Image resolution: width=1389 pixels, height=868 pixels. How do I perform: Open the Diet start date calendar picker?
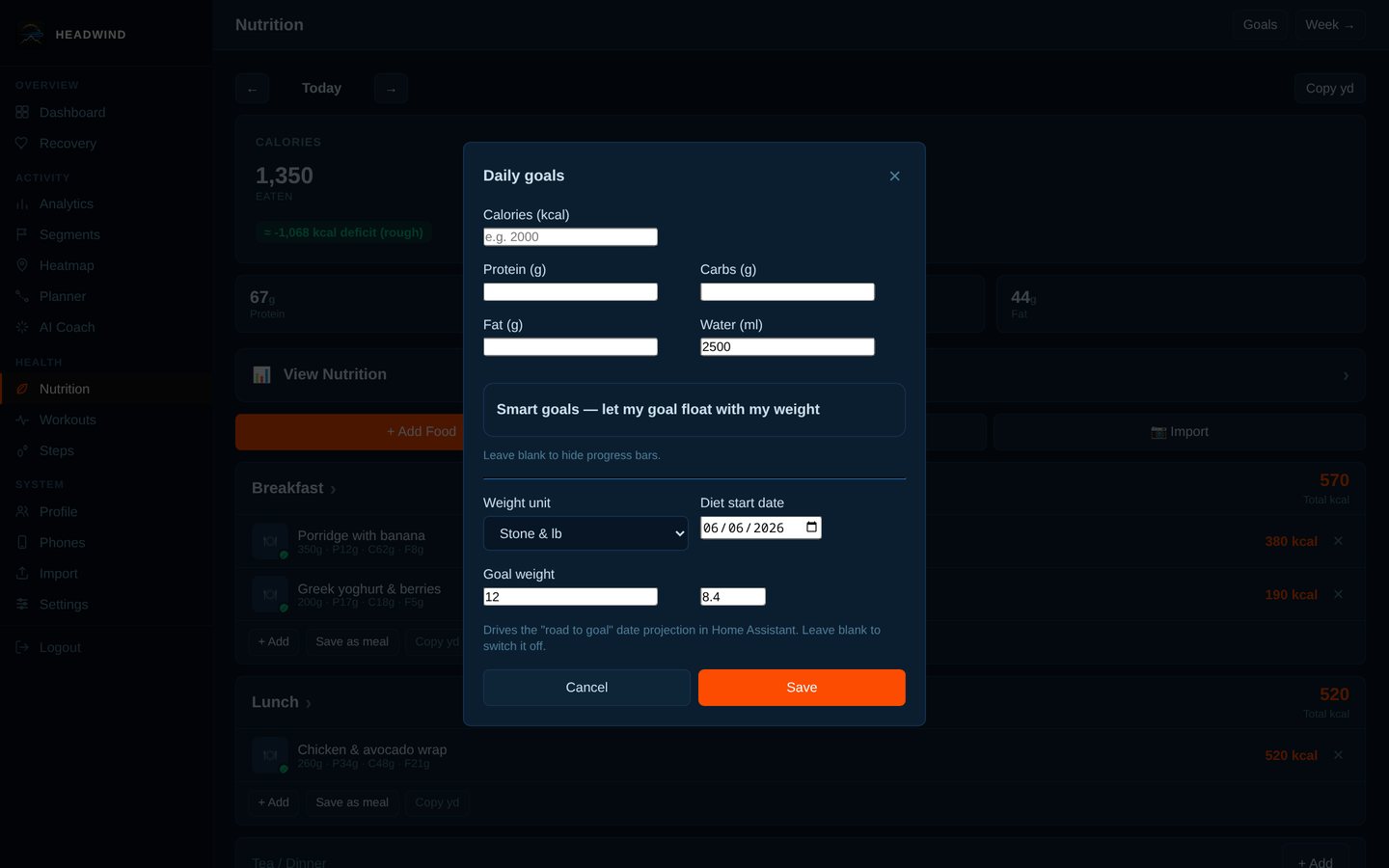(811, 528)
